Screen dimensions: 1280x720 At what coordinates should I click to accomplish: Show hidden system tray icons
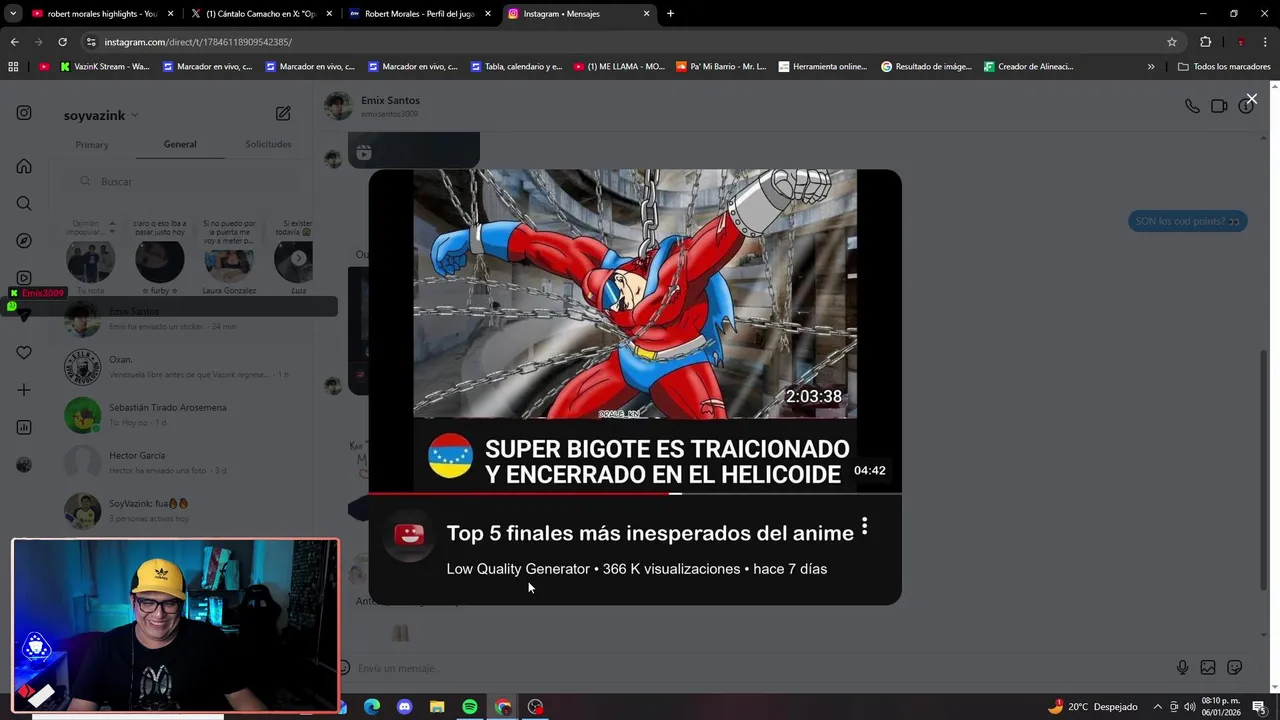click(1157, 707)
